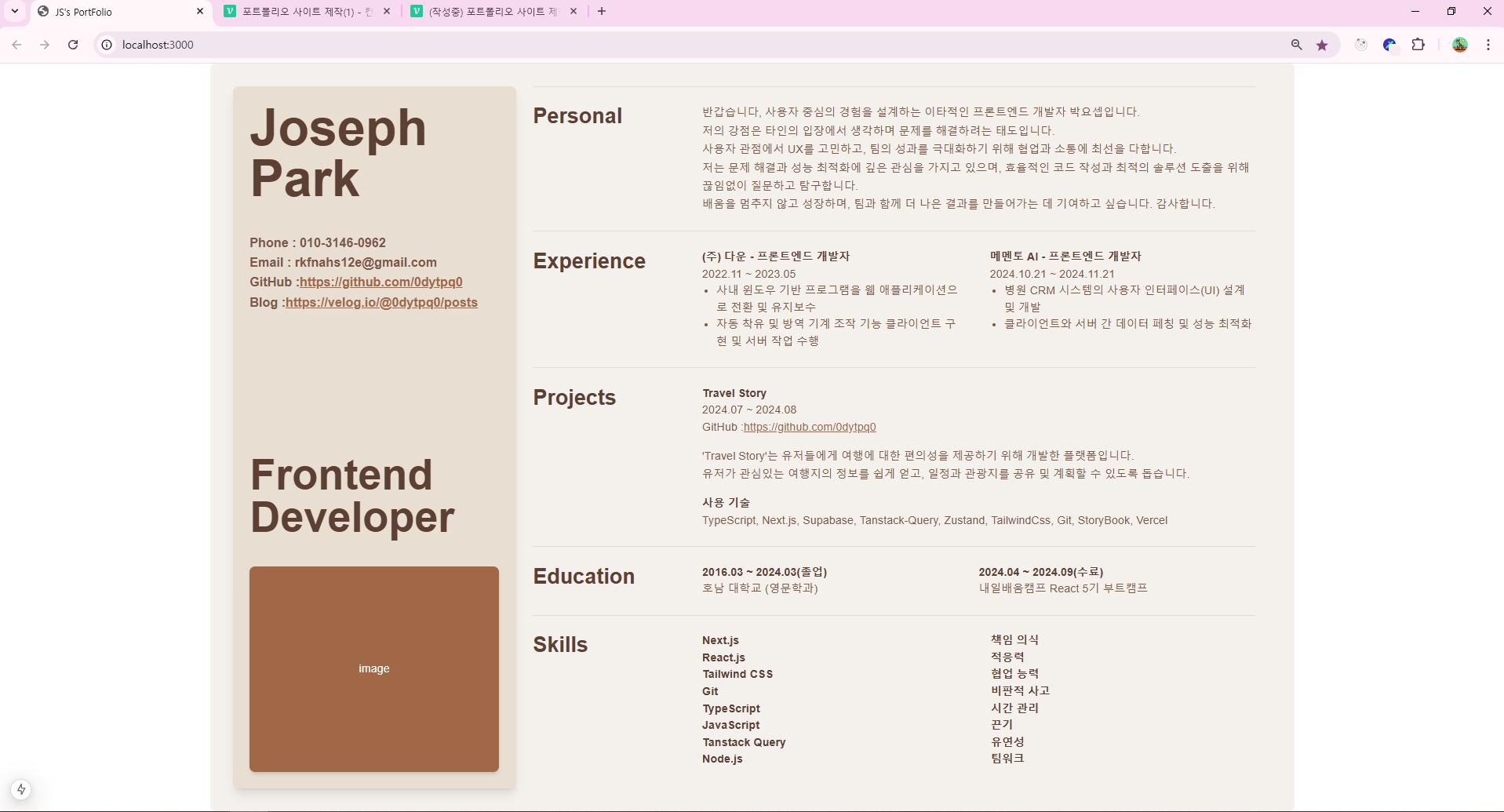This screenshot has width=1504, height=812.
Task: Click the Tanstack Query skill entry
Action: click(x=744, y=742)
